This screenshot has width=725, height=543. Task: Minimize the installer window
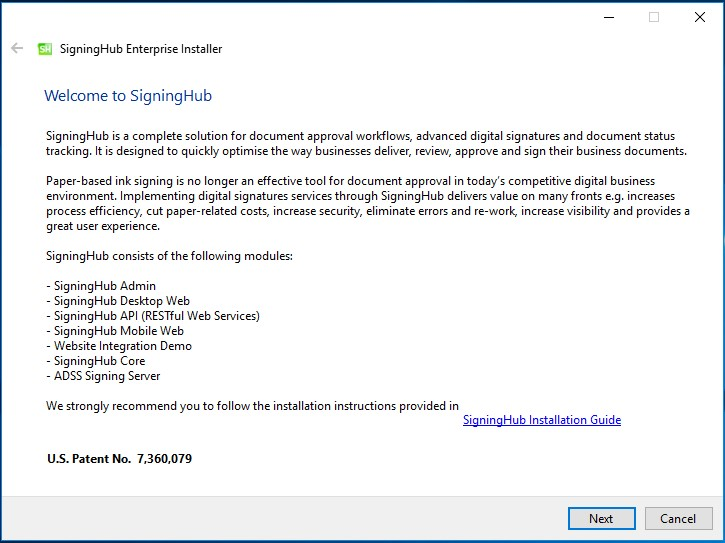click(609, 18)
